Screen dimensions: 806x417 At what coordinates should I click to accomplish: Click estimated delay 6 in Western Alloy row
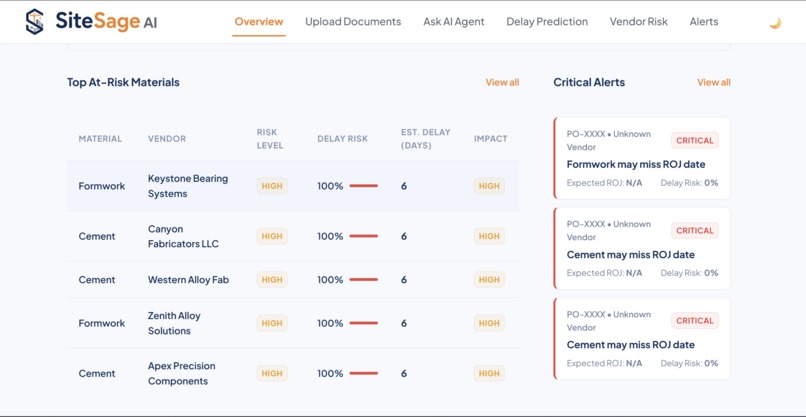pos(404,280)
